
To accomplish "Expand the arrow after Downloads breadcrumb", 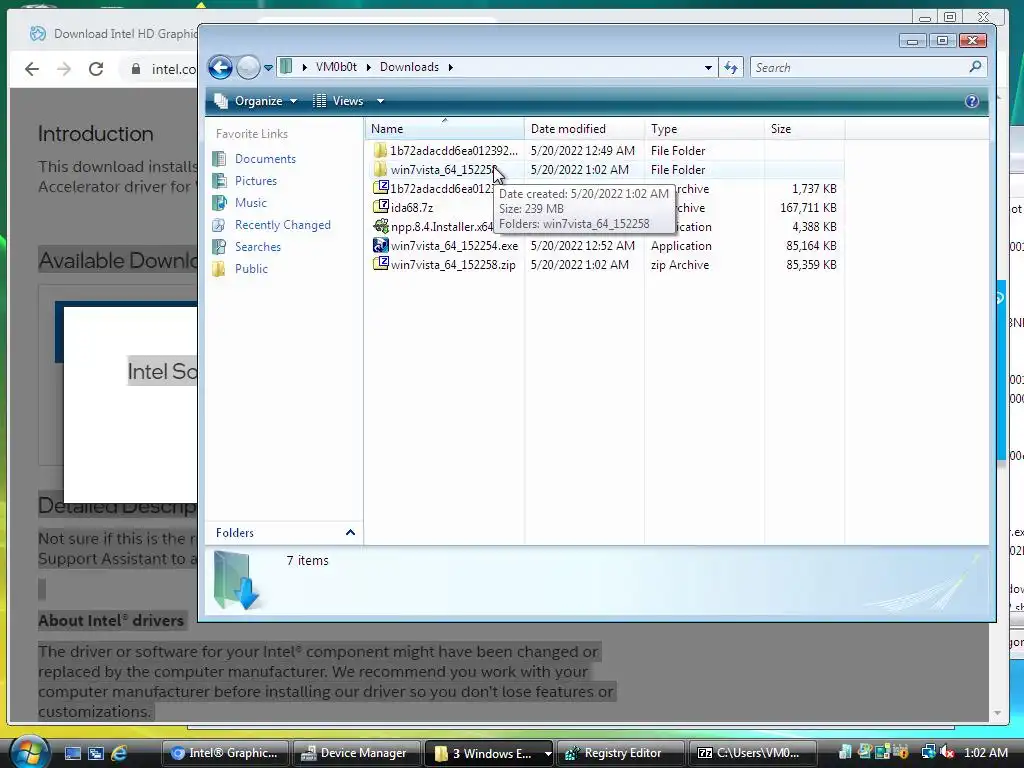I will tap(450, 67).
